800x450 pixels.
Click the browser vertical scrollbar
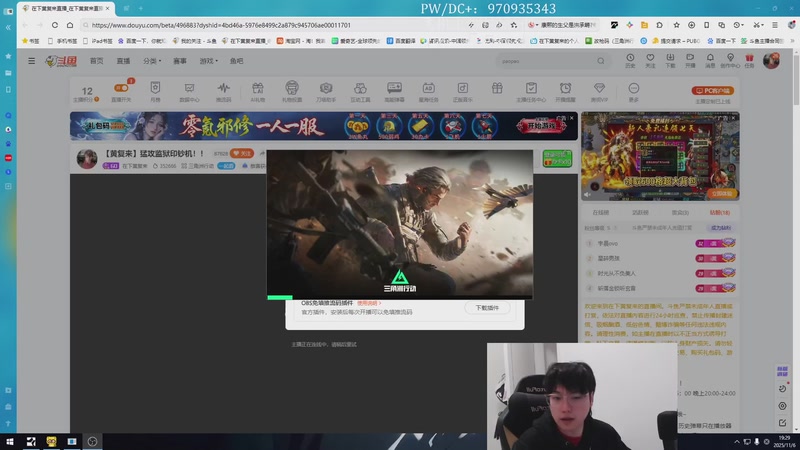coord(796,82)
